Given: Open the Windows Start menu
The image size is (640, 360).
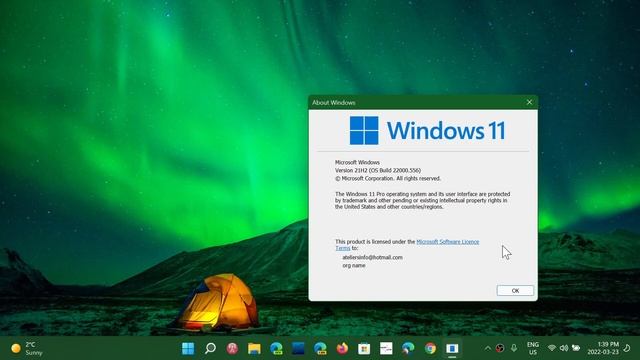Looking at the screenshot, I should tap(188, 349).
